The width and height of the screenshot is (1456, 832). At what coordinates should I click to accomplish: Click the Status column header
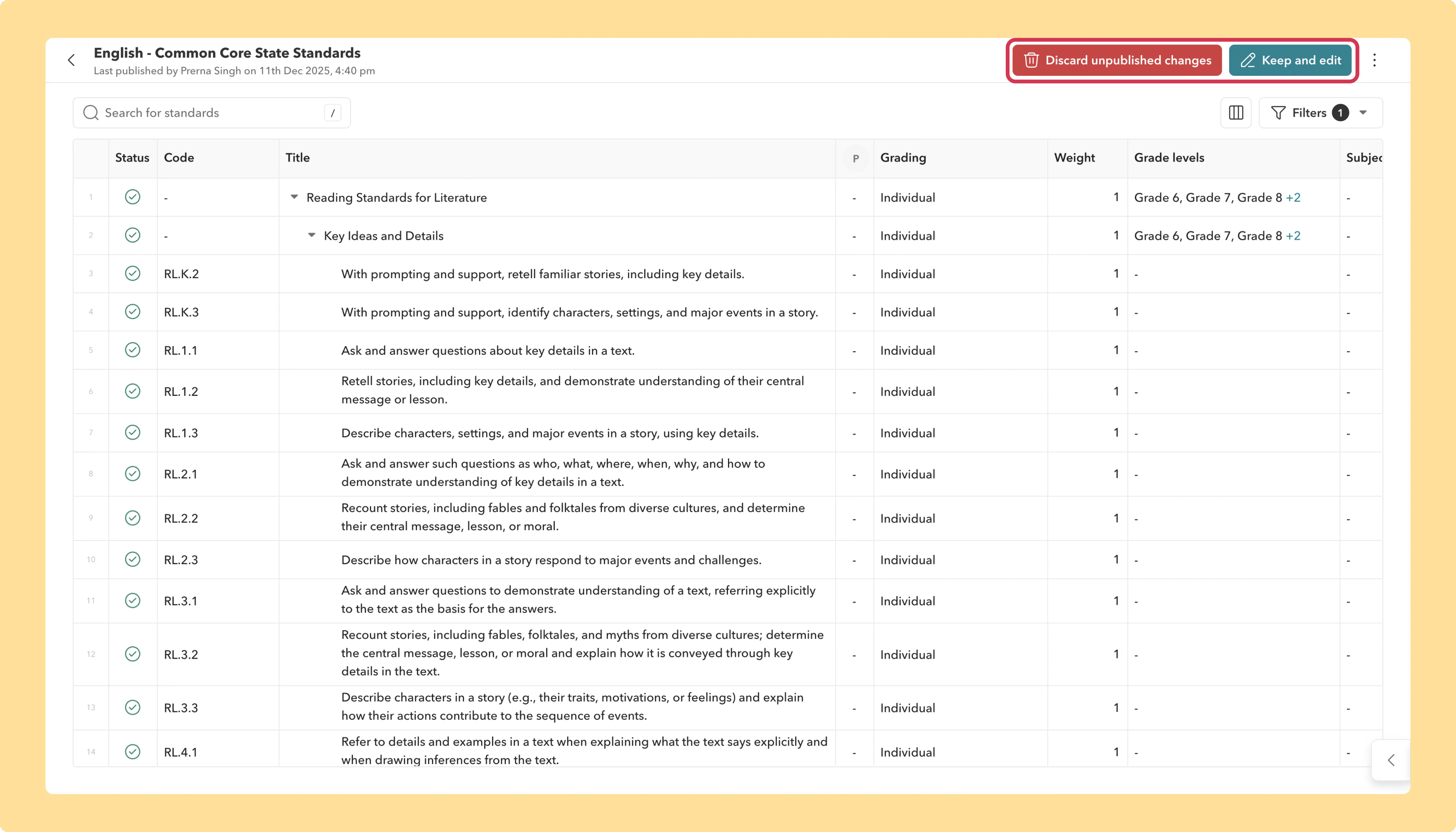(x=132, y=158)
